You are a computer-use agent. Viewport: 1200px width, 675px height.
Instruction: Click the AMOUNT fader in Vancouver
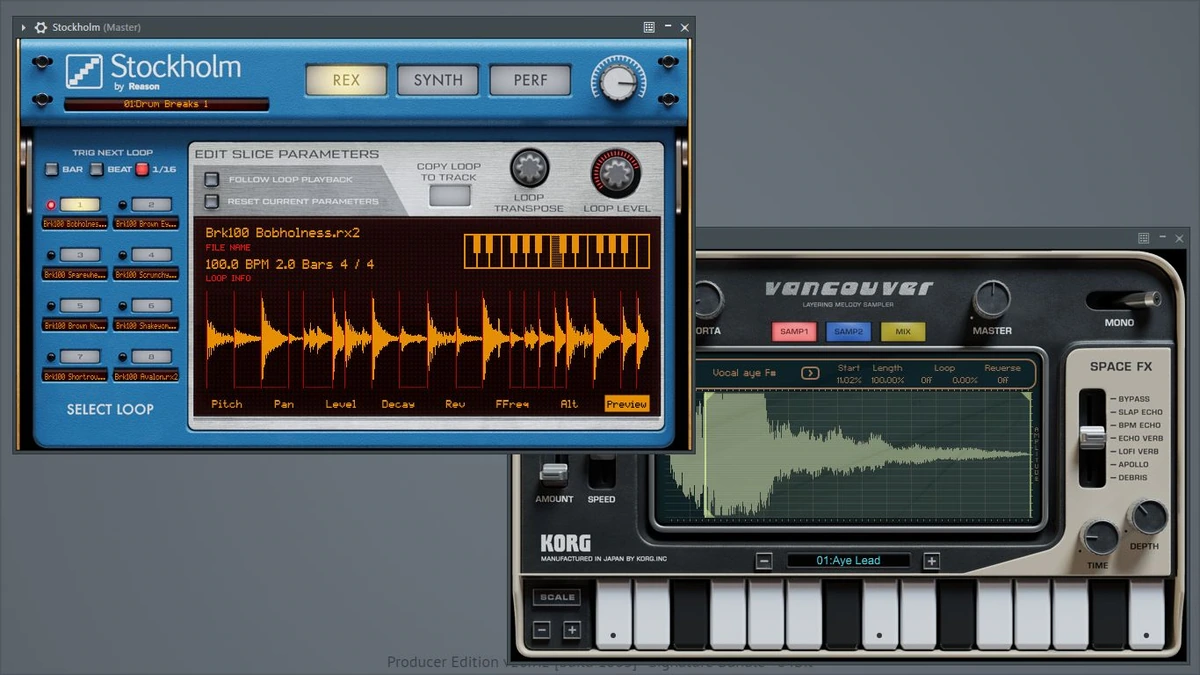[x=553, y=473]
